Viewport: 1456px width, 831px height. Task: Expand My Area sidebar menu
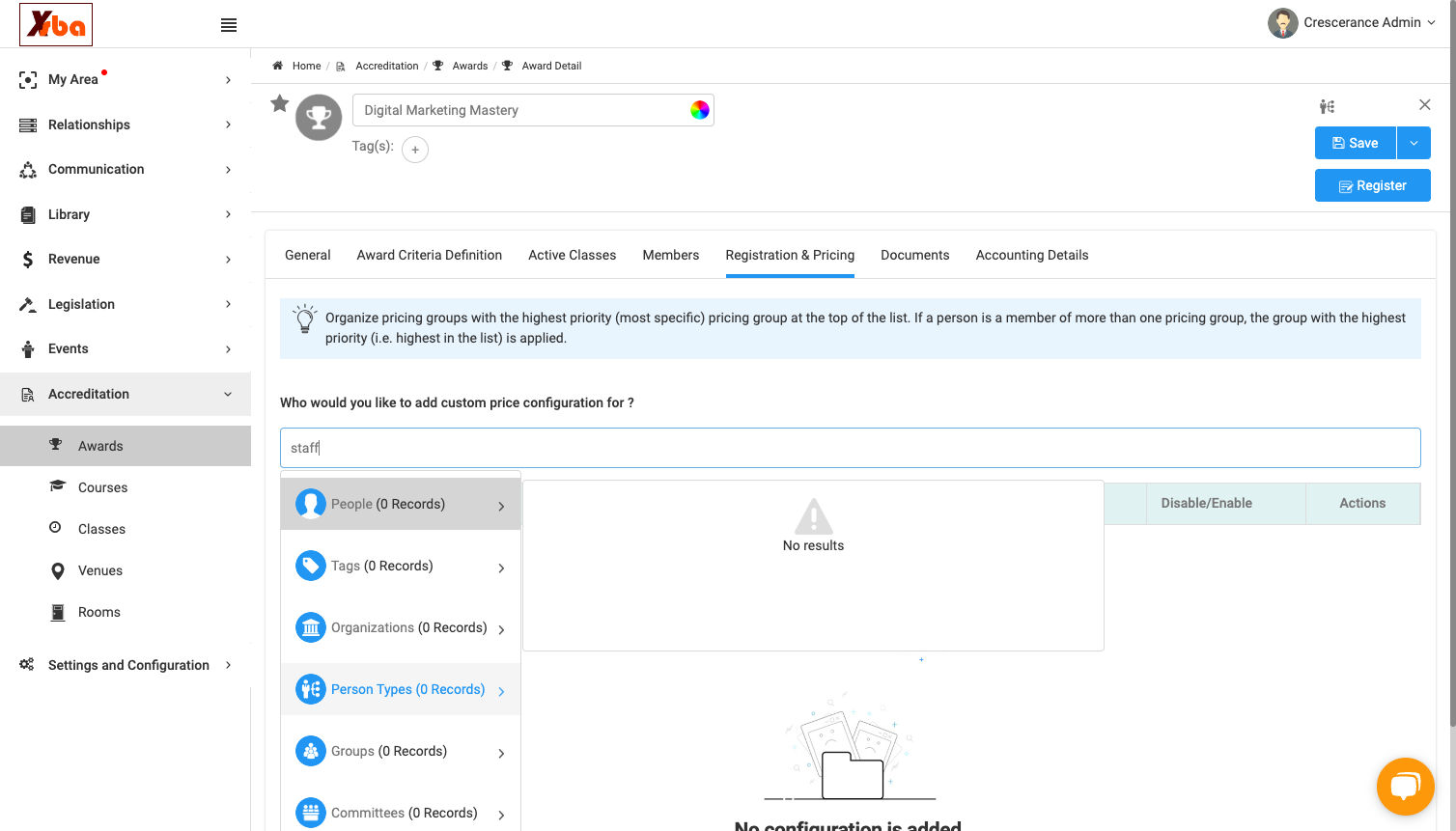126,79
